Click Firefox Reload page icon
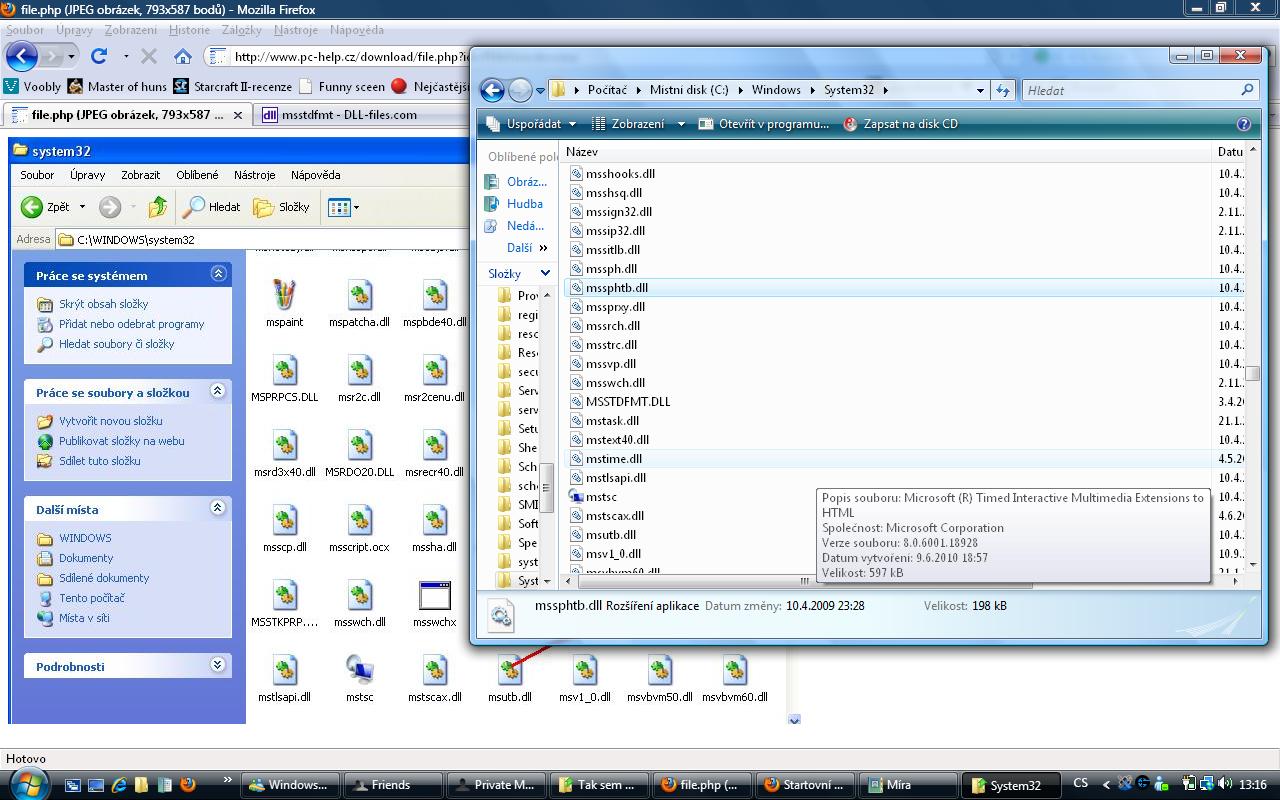1280x800 pixels. pyautogui.click(x=98, y=56)
